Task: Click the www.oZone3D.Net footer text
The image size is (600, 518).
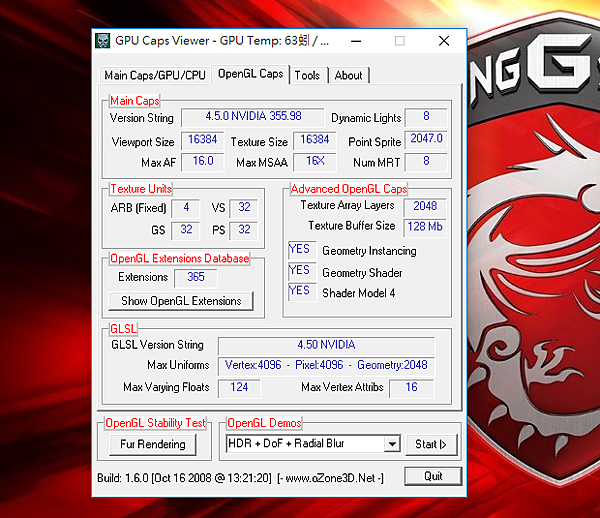Action: (x=330, y=478)
